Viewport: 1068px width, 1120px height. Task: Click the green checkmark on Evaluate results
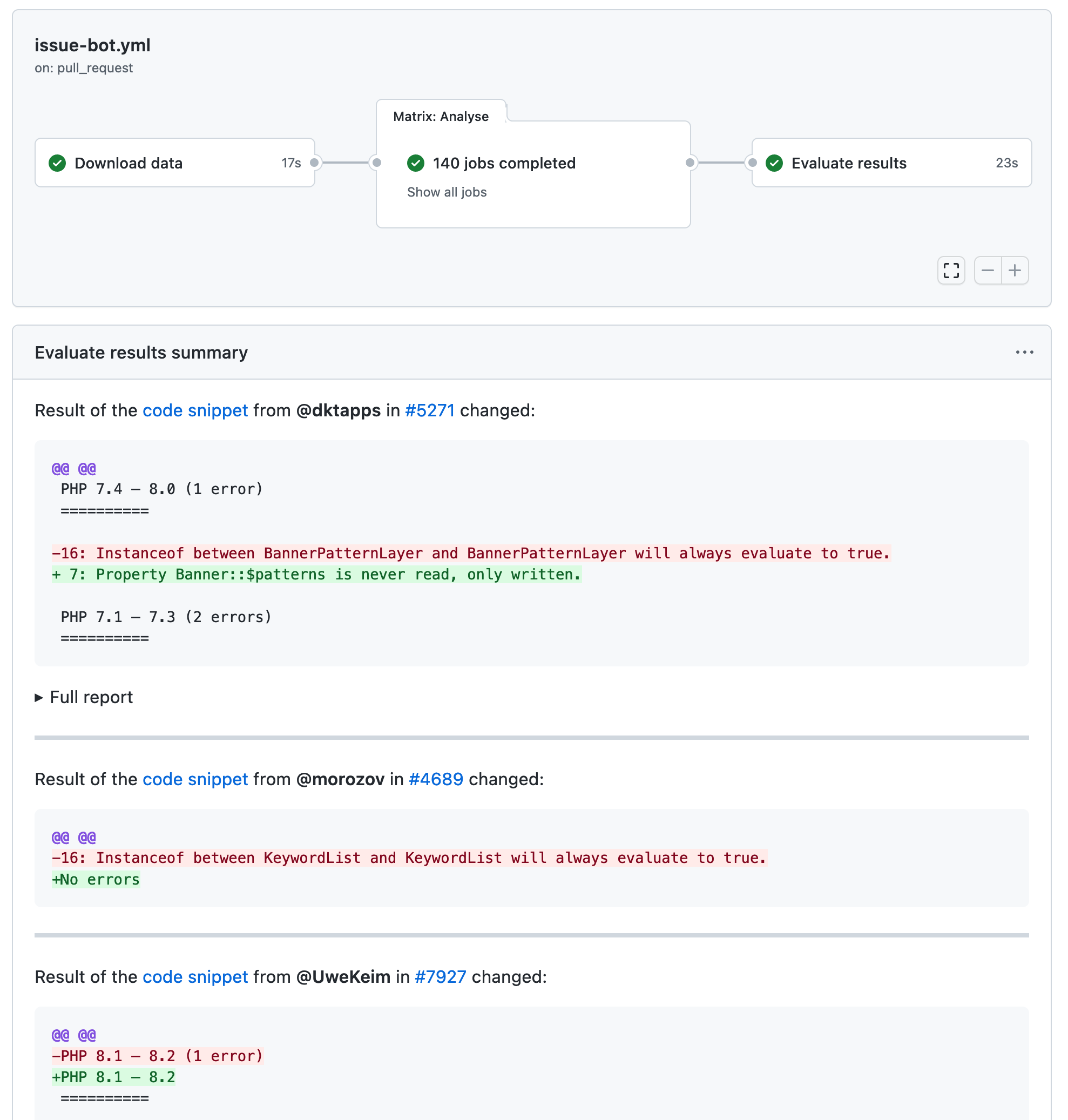[x=774, y=163]
